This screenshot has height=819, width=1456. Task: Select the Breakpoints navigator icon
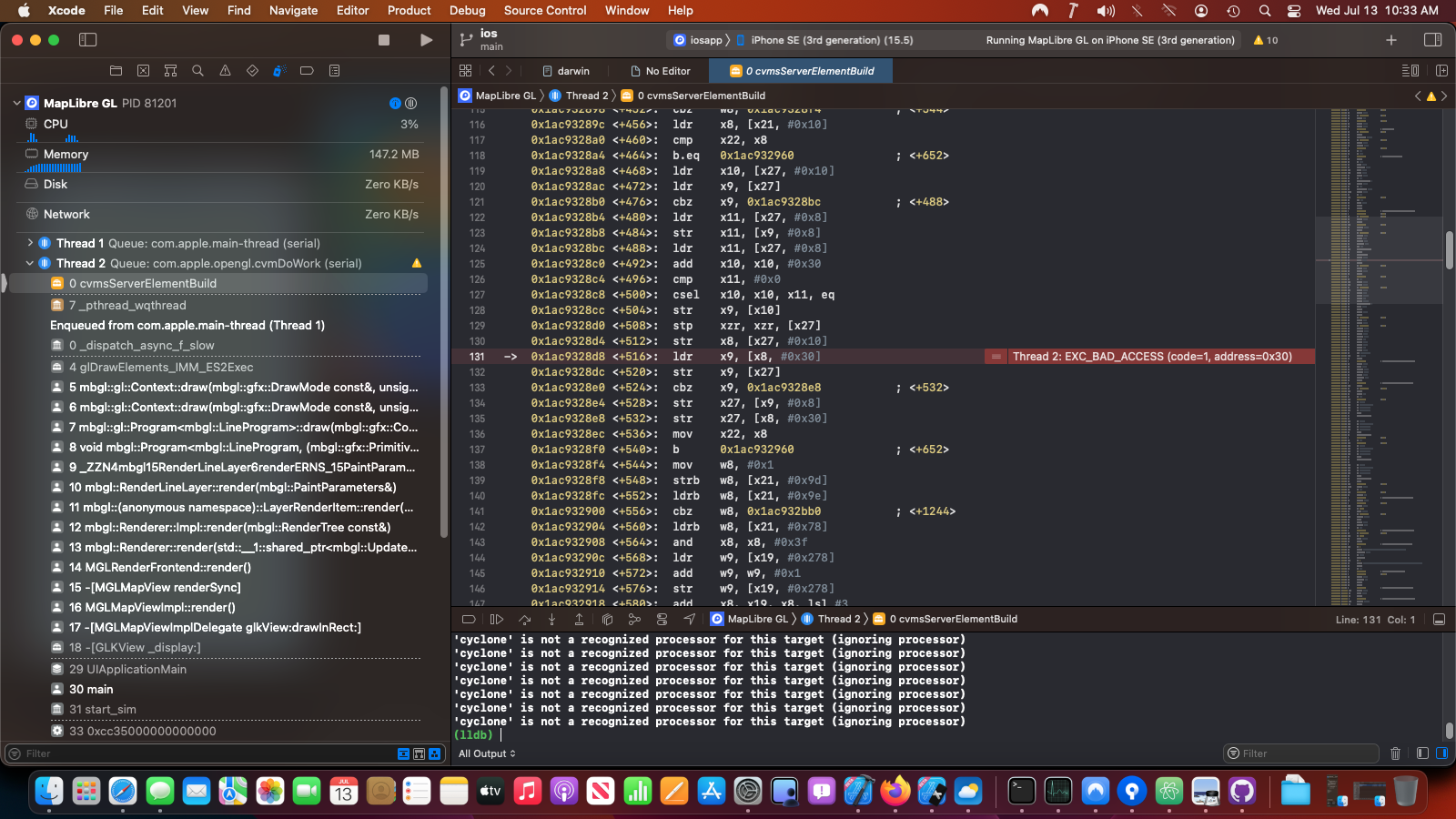click(307, 70)
